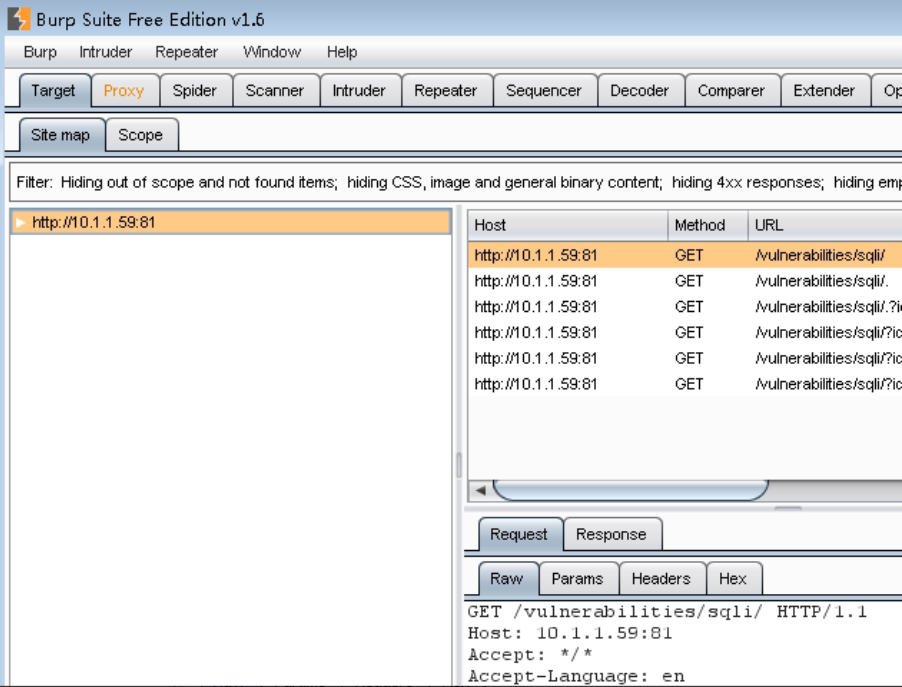Open the Request tab

(520, 535)
